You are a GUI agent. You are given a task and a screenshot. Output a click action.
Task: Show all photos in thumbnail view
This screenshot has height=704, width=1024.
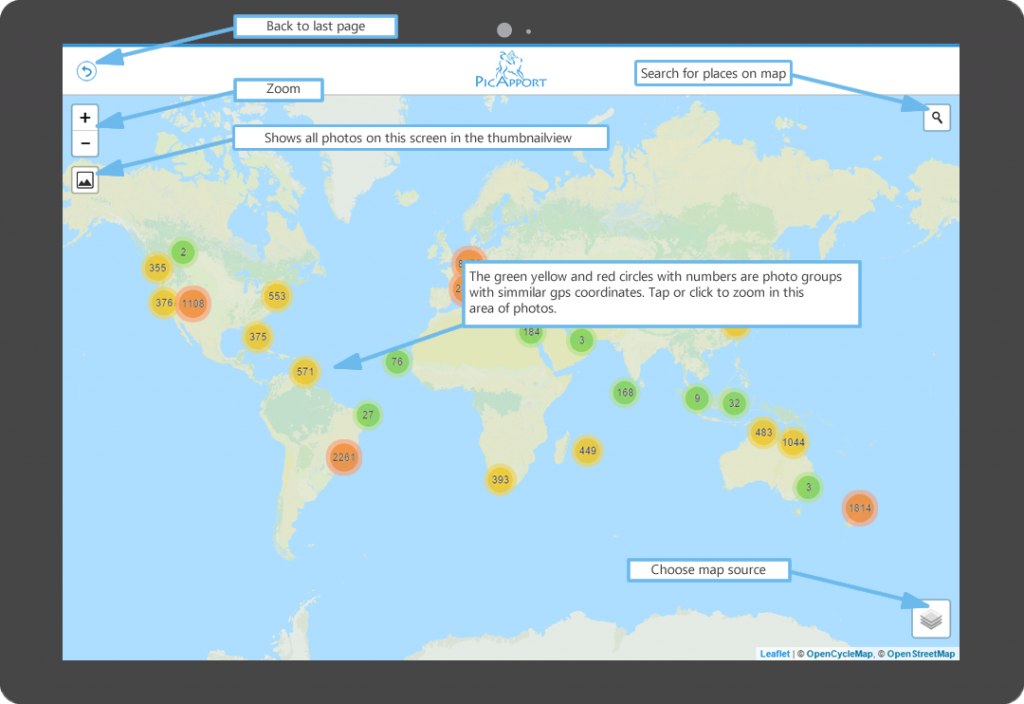[85, 180]
